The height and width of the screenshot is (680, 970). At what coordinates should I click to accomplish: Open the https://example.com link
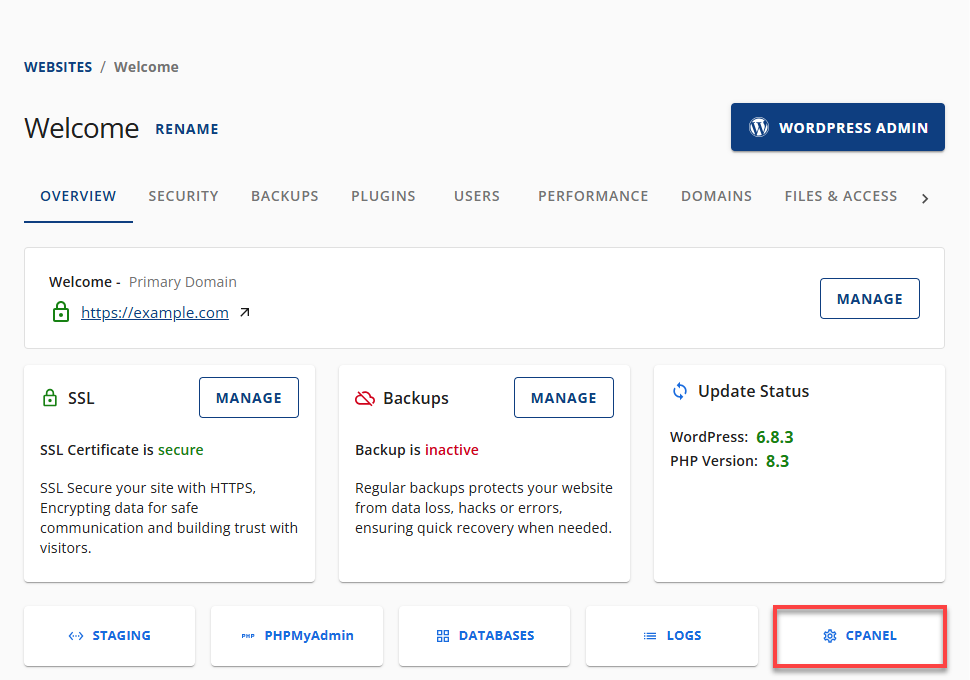[155, 313]
